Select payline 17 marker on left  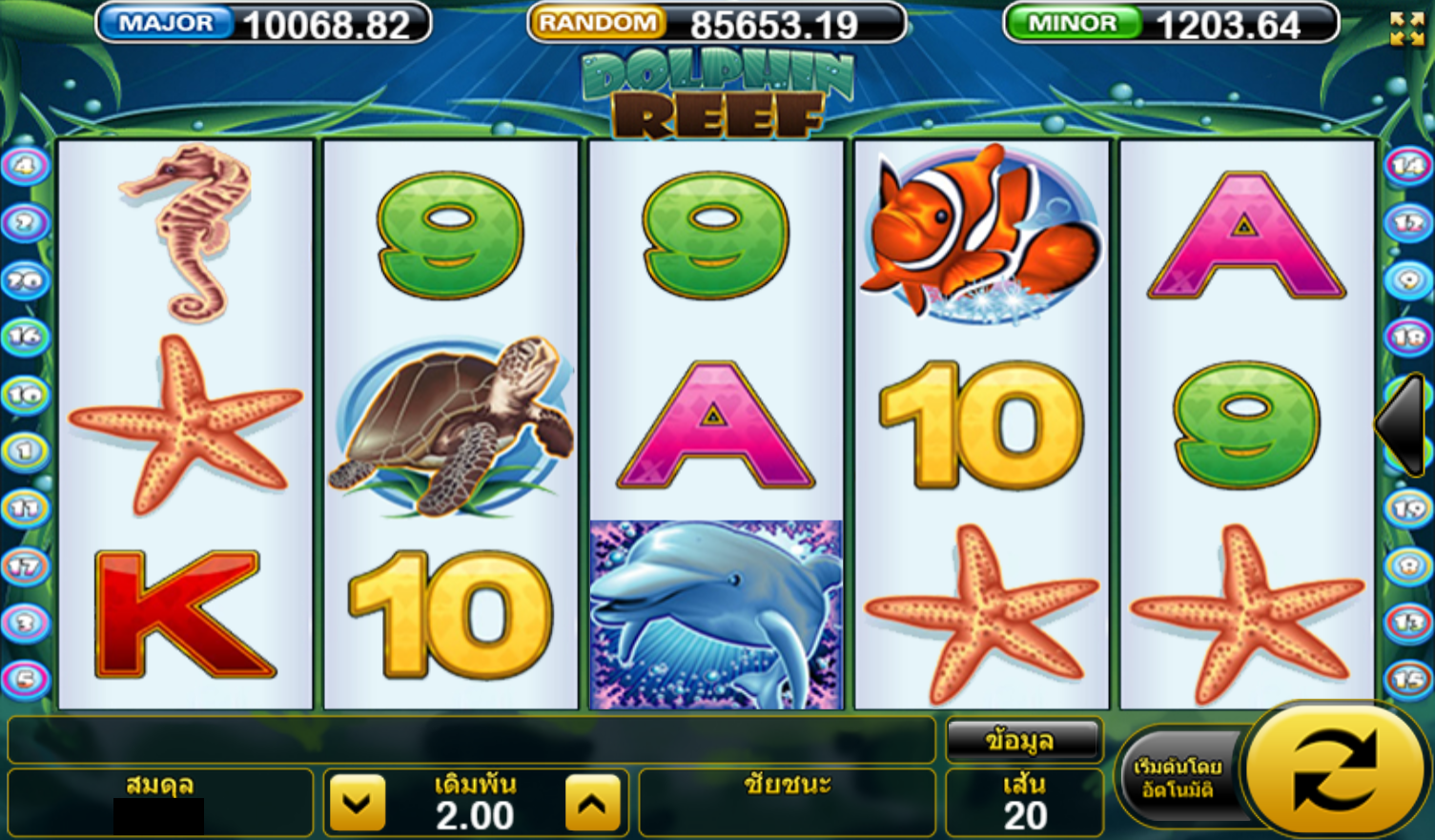click(24, 565)
